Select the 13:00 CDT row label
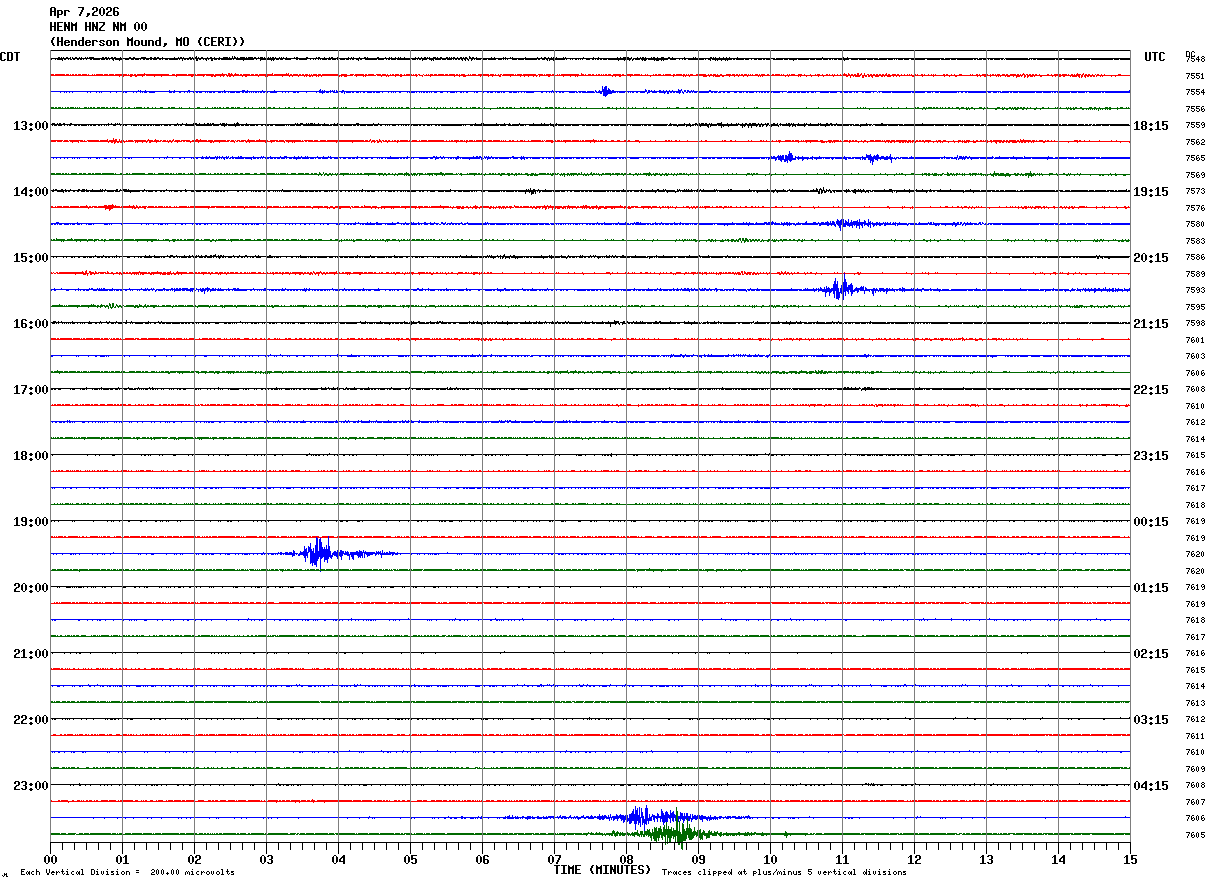 coord(31,126)
